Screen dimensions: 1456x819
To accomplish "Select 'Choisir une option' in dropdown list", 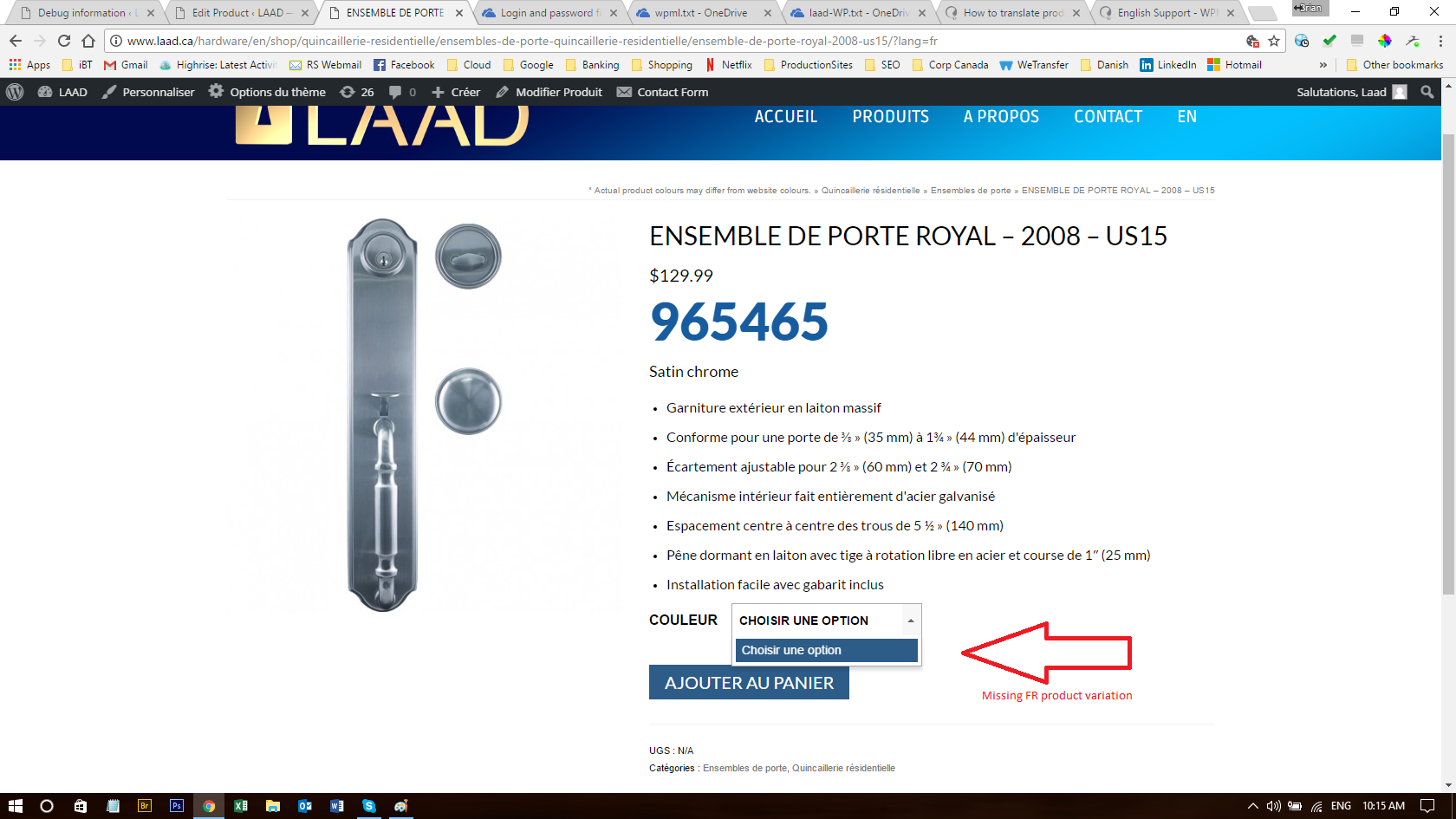I will coord(827,650).
